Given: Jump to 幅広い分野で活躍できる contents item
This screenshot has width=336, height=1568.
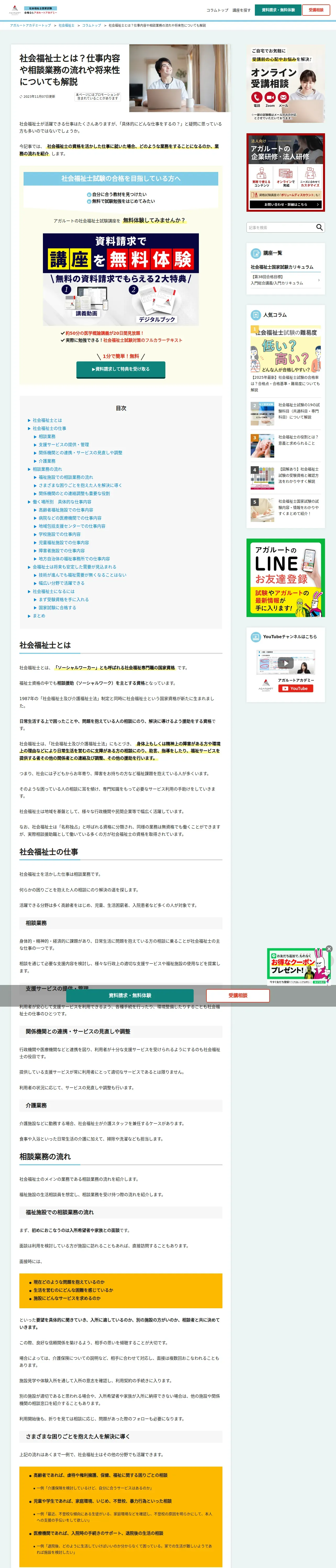Looking at the screenshot, I should (61, 583).
